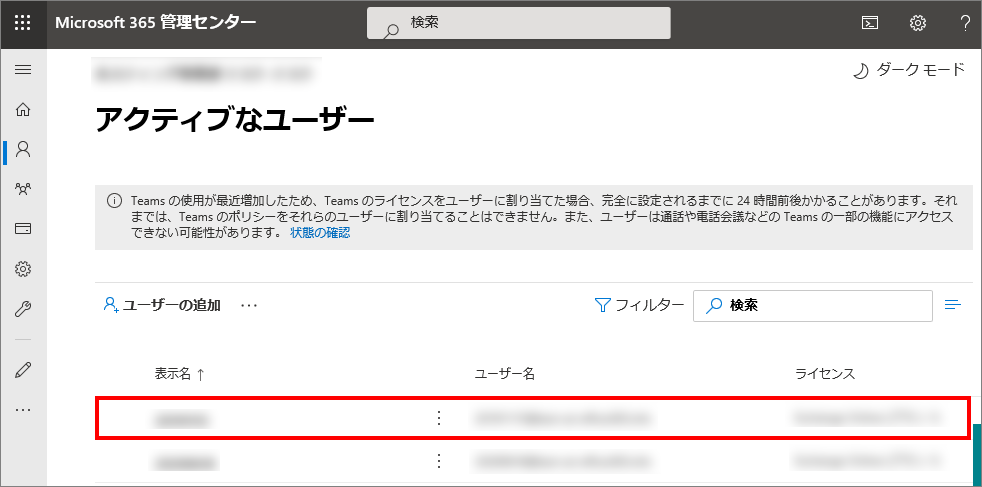
Task: Enable dark mode (ダークモード)
Action: click(x=908, y=70)
